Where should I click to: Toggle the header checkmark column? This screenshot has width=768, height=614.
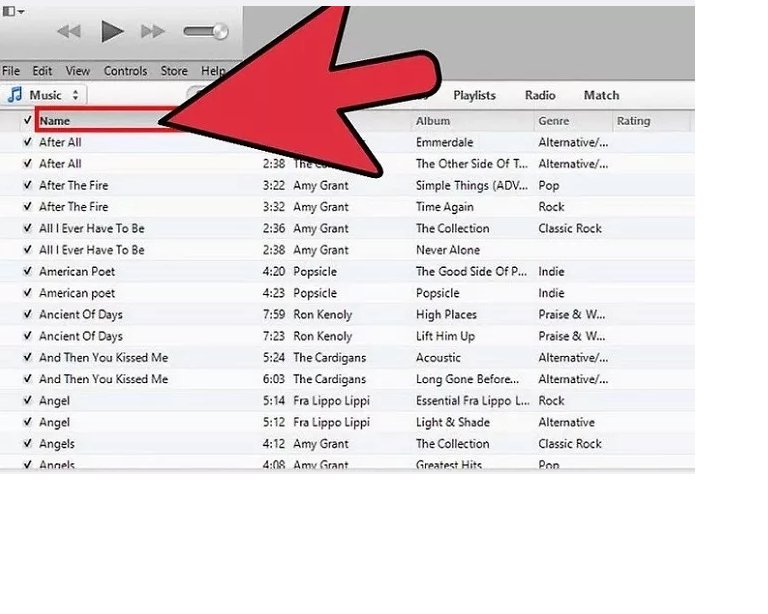click(27, 121)
